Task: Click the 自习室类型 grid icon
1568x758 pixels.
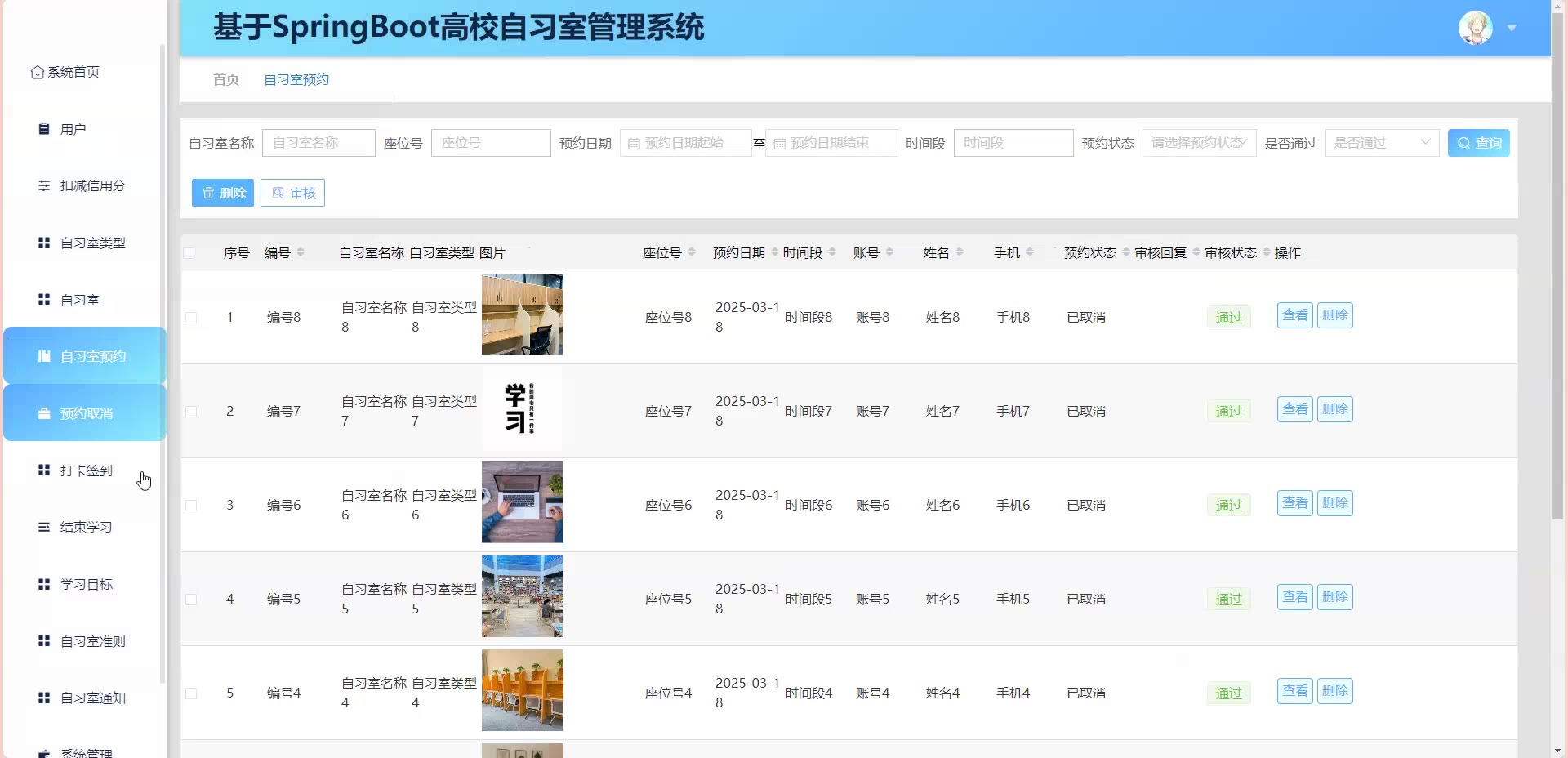Action: 44,243
